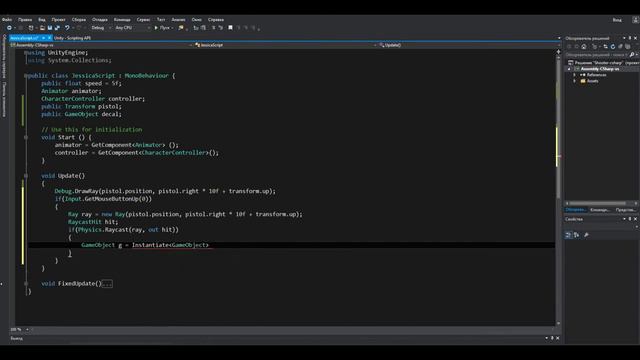Click the Вход sign-in link

pyautogui.click(x=617, y=20)
